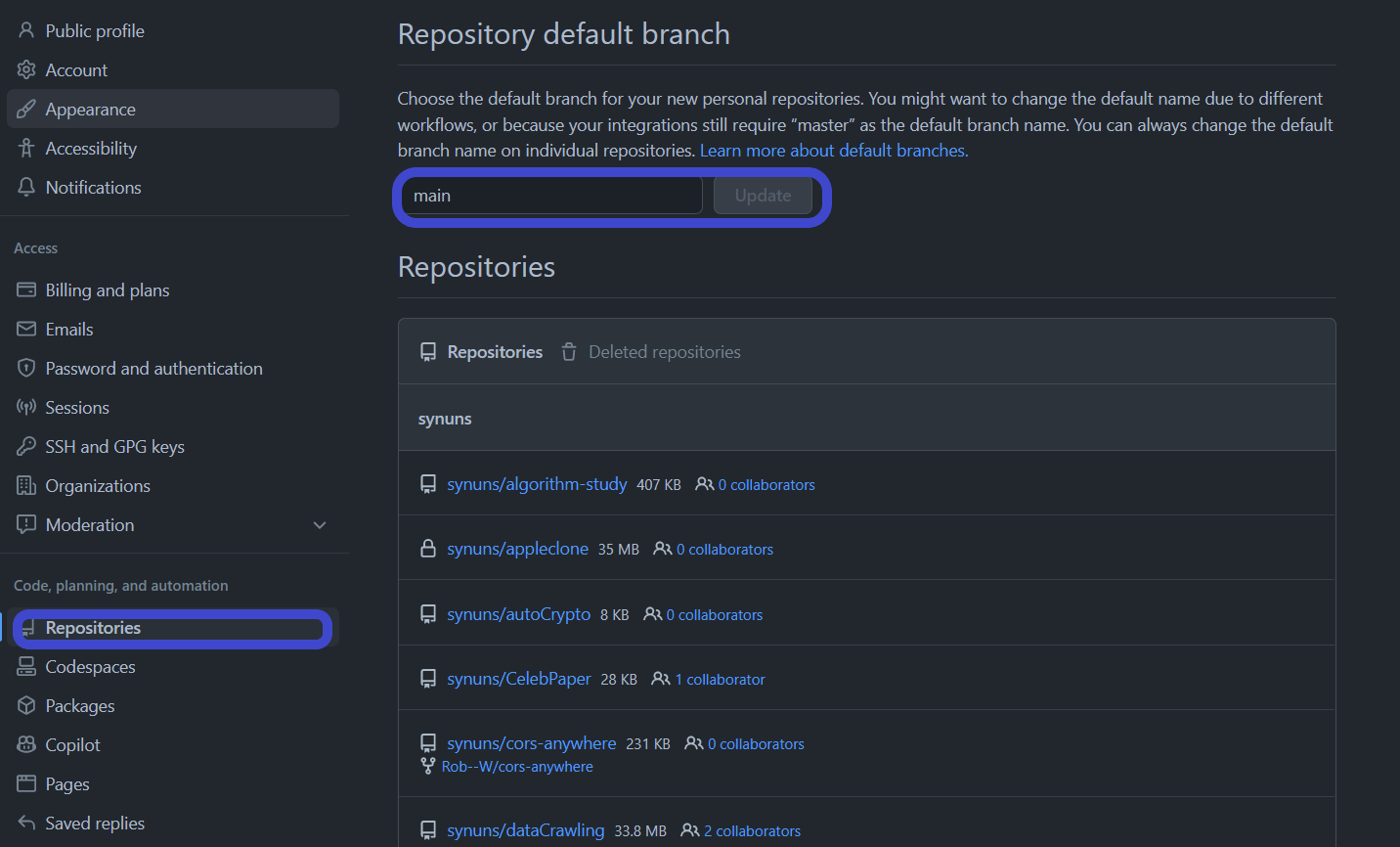Image resolution: width=1400 pixels, height=847 pixels.
Task: Click the repo icon beside synuns/algorithm-study
Action: point(428,484)
